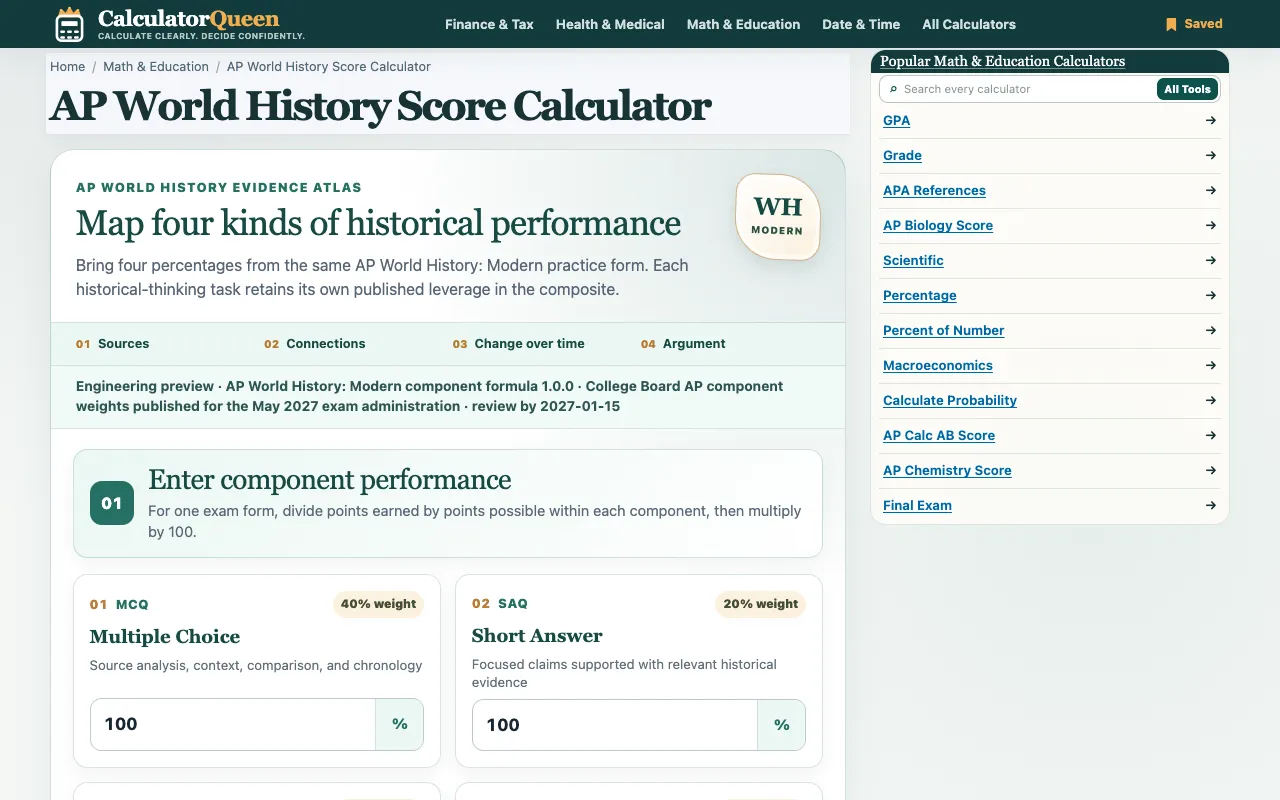Click the All Tools button
Image resolution: width=1280 pixels, height=800 pixels.
[1187, 89]
